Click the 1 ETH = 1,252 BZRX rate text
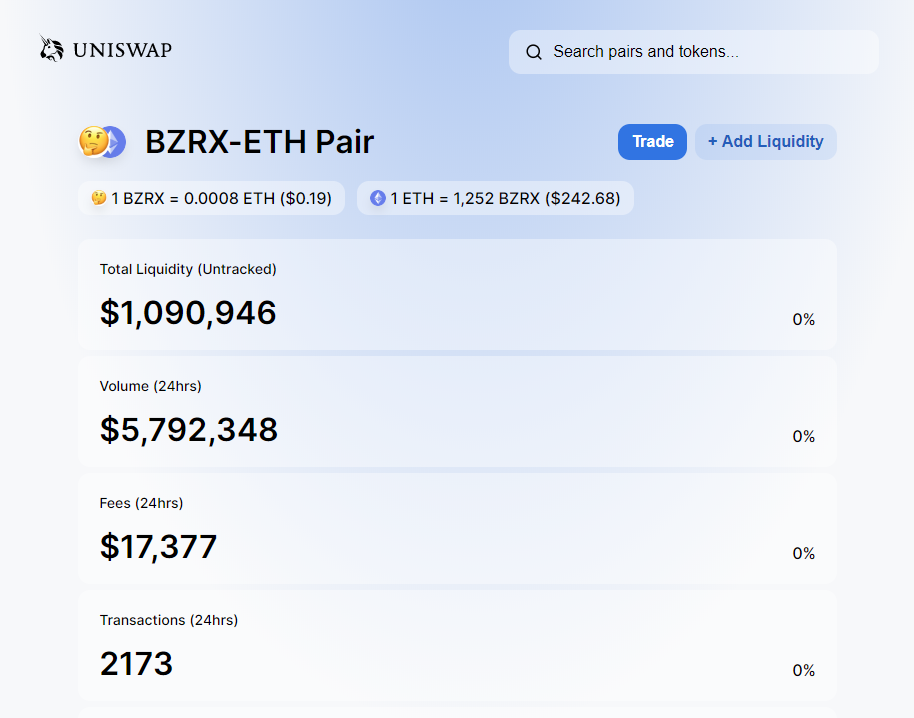The image size is (914, 718). point(505,199)
